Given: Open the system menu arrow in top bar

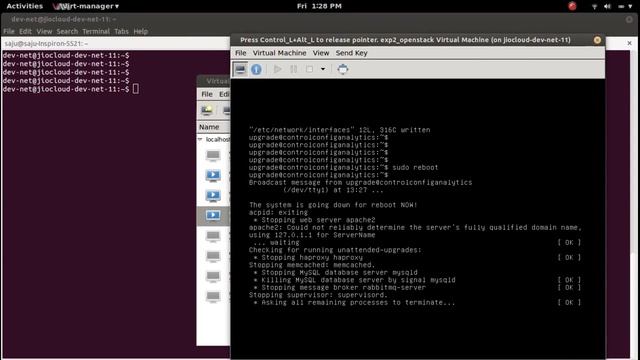Looking at the screenshot, I should tap(630, 7).
